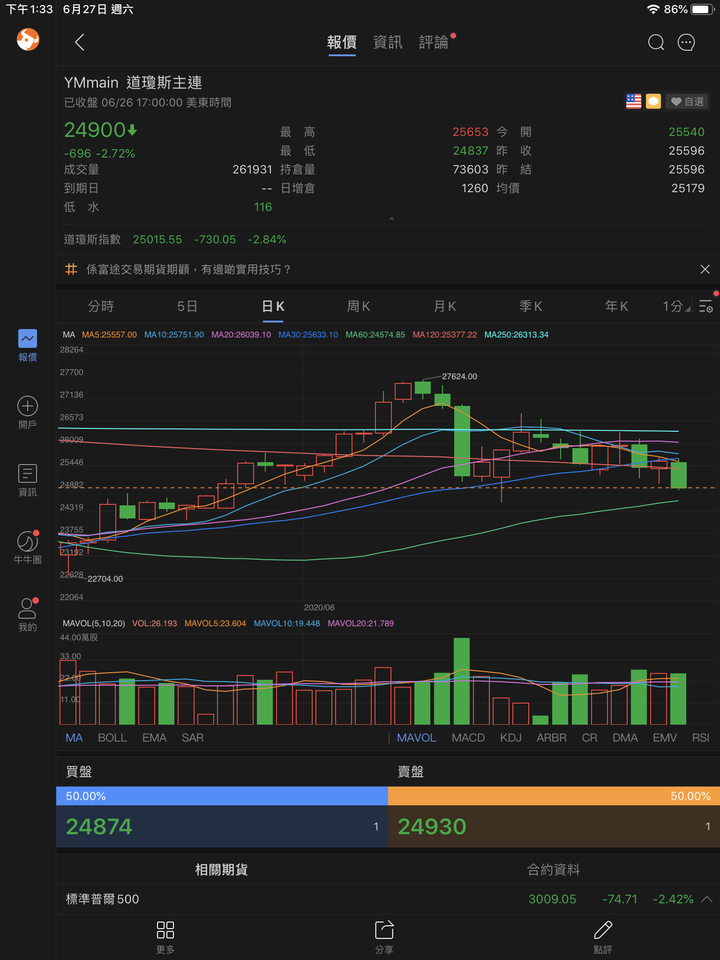The width and height of the screenshot is (720, 960).
Task: Collapse quote details with small chevron
Action: click(392, 219)
